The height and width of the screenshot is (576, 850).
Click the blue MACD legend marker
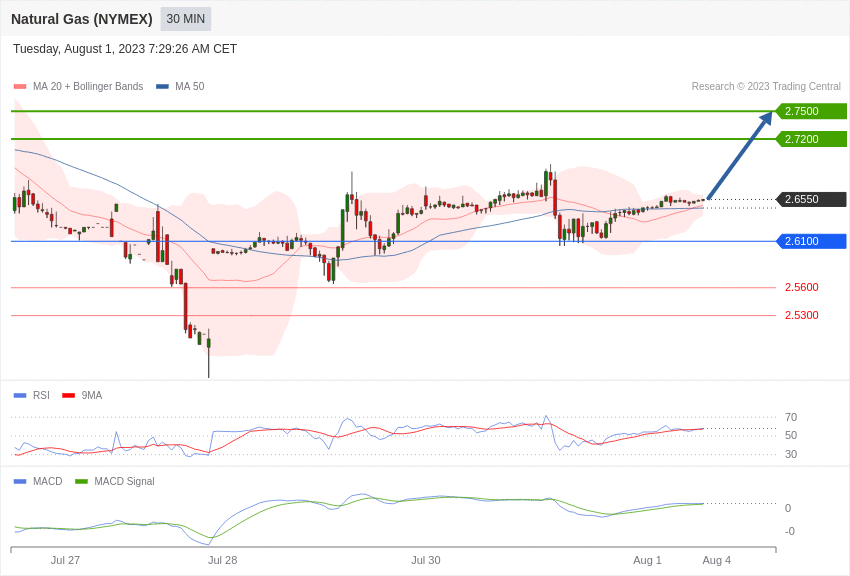(x=20, y=482)
